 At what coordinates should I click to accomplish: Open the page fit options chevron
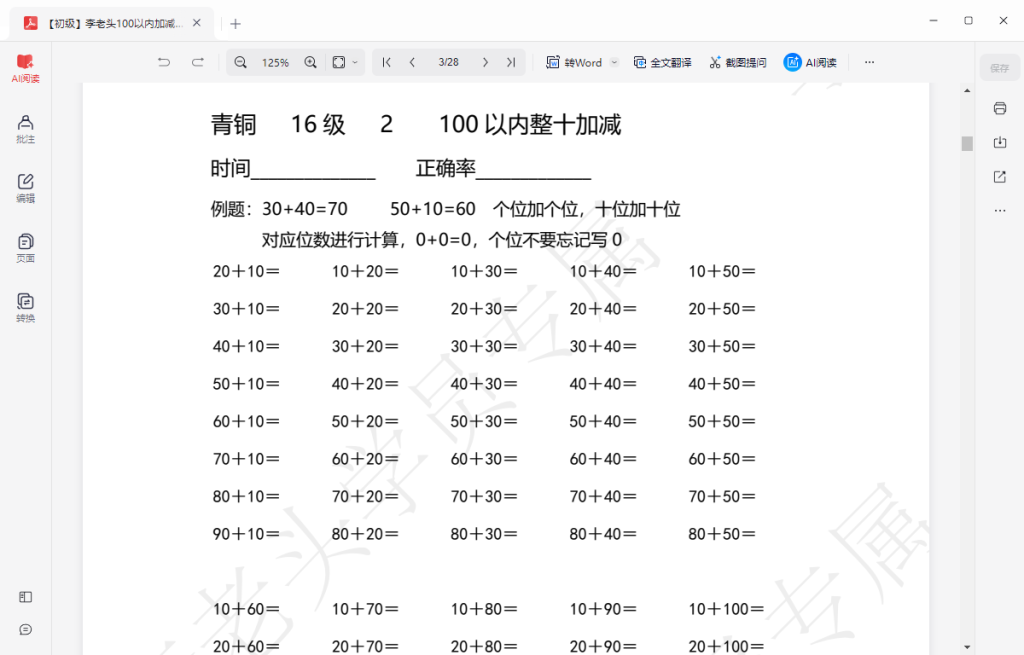[x=355, y=62]
